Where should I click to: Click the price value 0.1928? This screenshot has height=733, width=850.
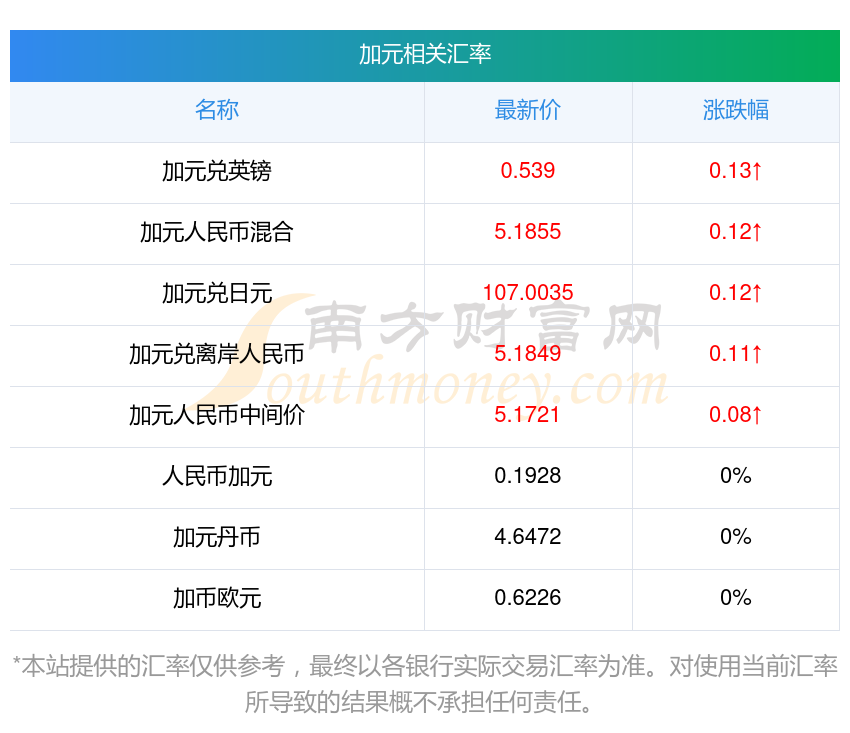pos(527,475)
